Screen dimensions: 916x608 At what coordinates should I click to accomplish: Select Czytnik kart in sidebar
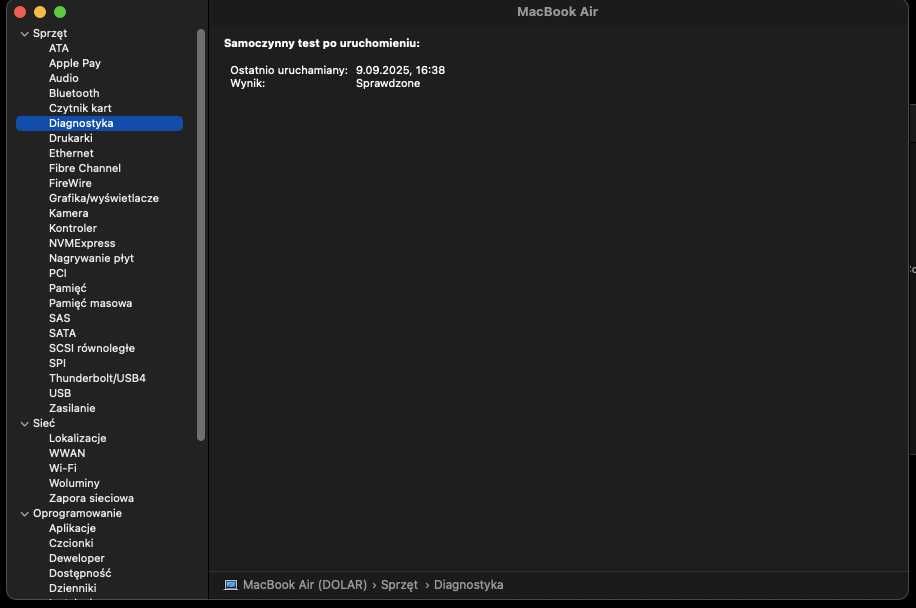point(80,108)
